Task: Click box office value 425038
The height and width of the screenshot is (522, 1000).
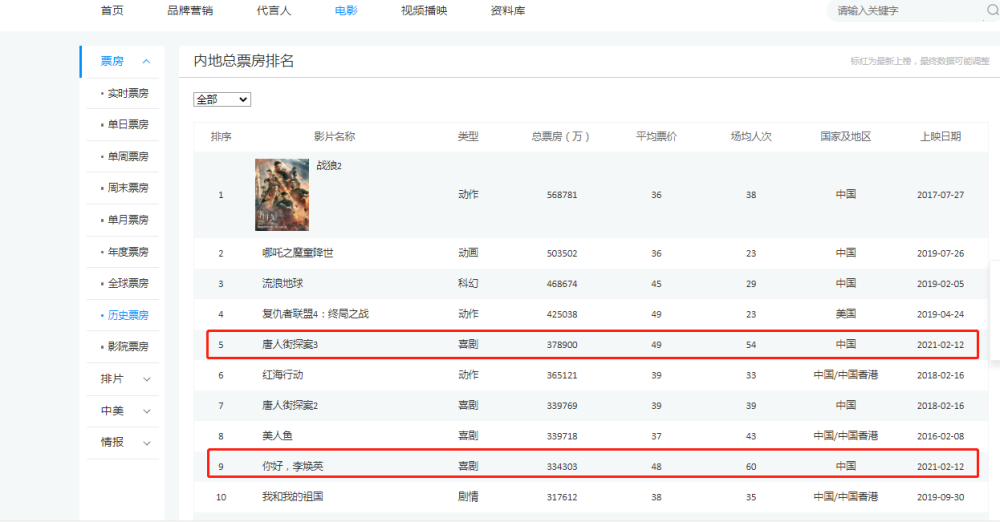Action: 562,315
